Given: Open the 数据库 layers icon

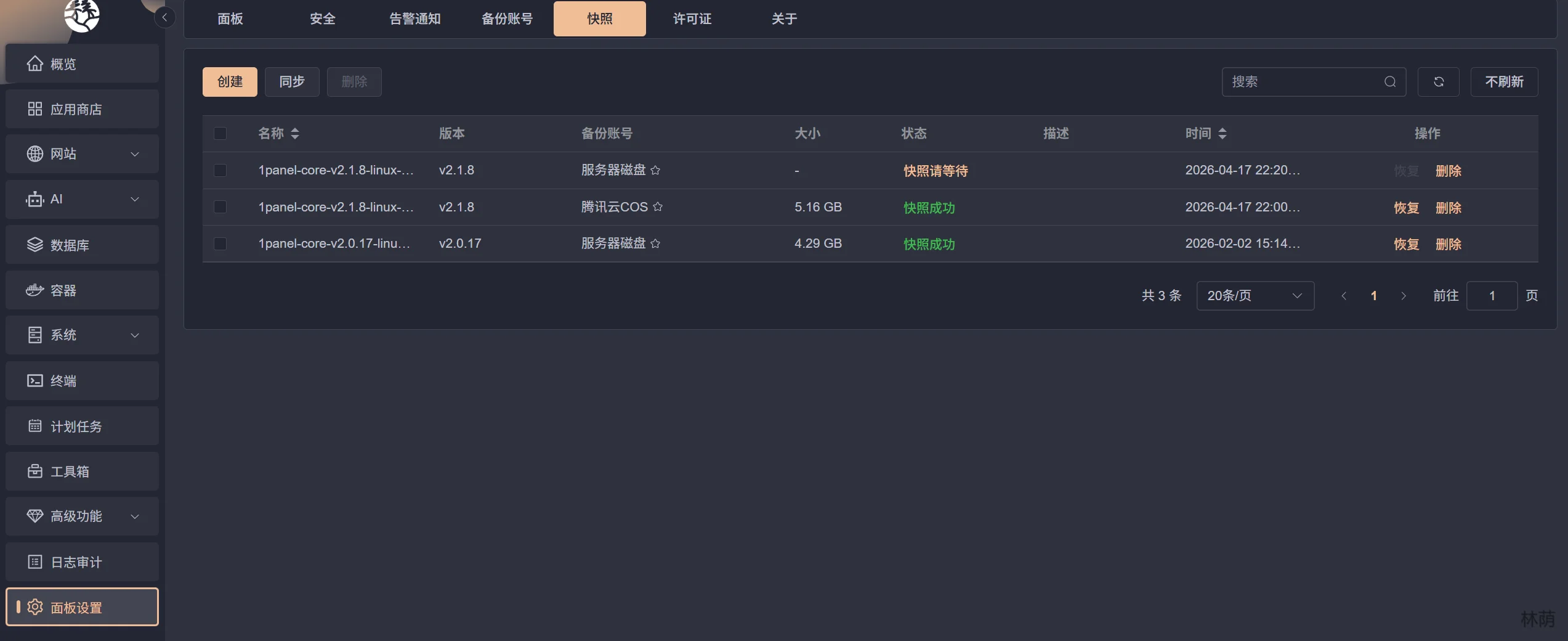Looking at the screenshot, I should click(35, 245).
